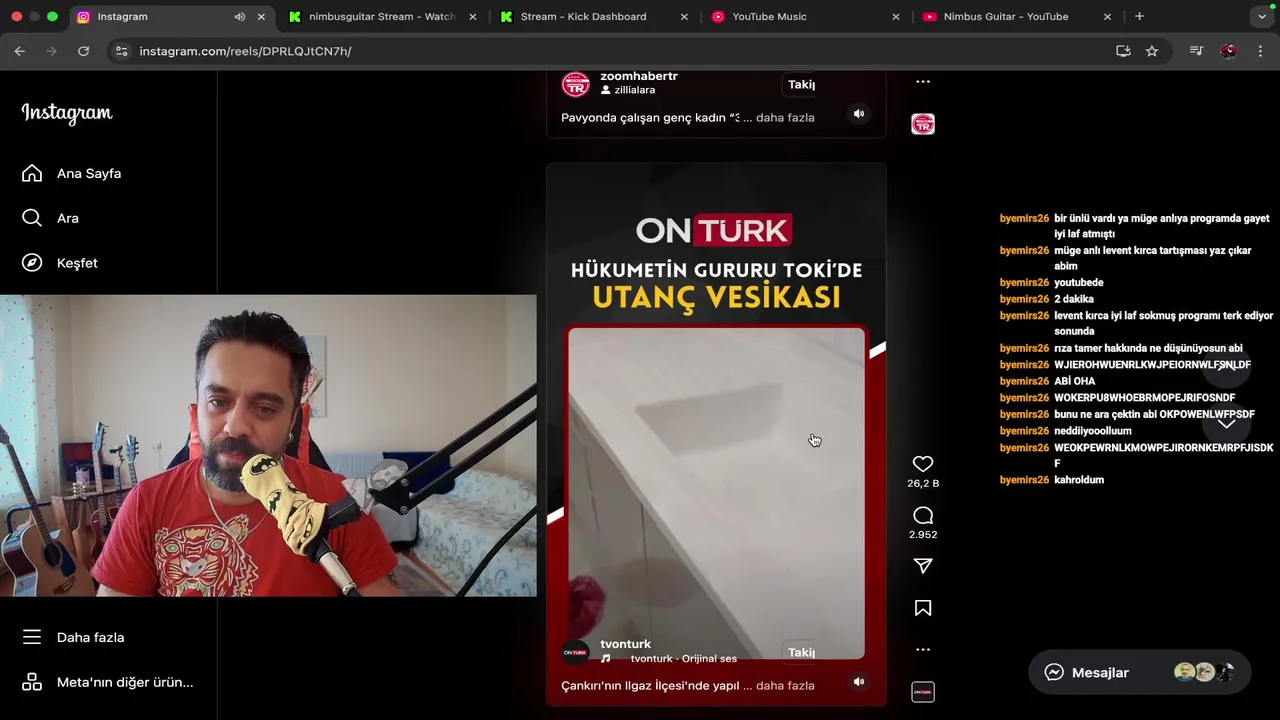Like the tvonturk reel with heart icon
This screenshot has width=1280, height=720.
click(923, 464)
